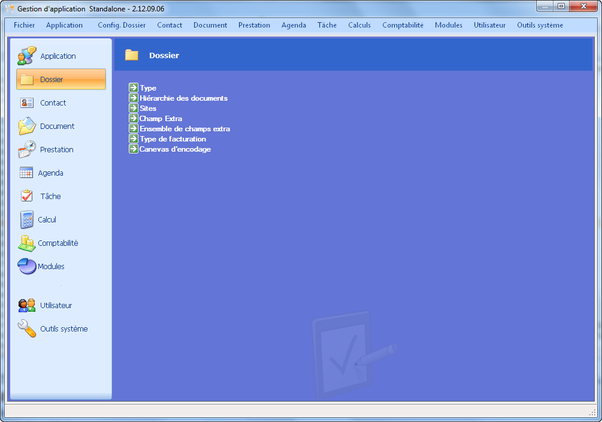
Task: Click the Sites link
Action: pos(148,108)
